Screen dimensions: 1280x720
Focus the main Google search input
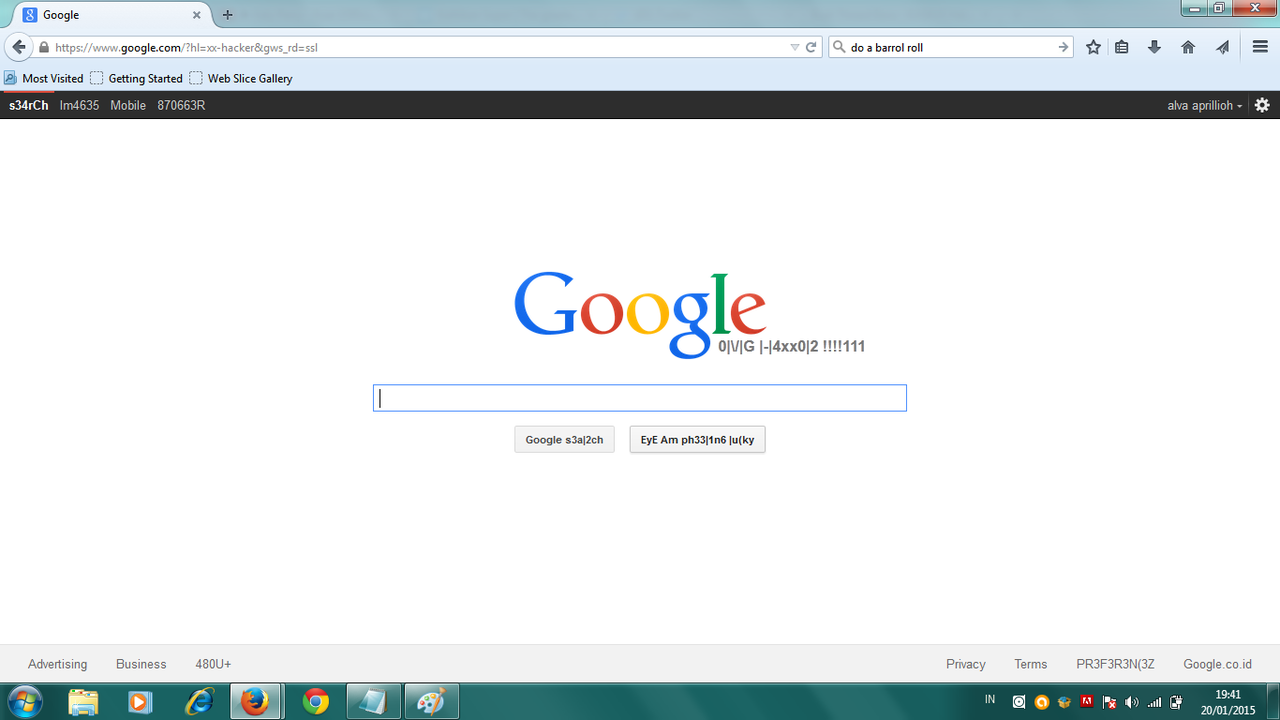[x=640, y=398]
